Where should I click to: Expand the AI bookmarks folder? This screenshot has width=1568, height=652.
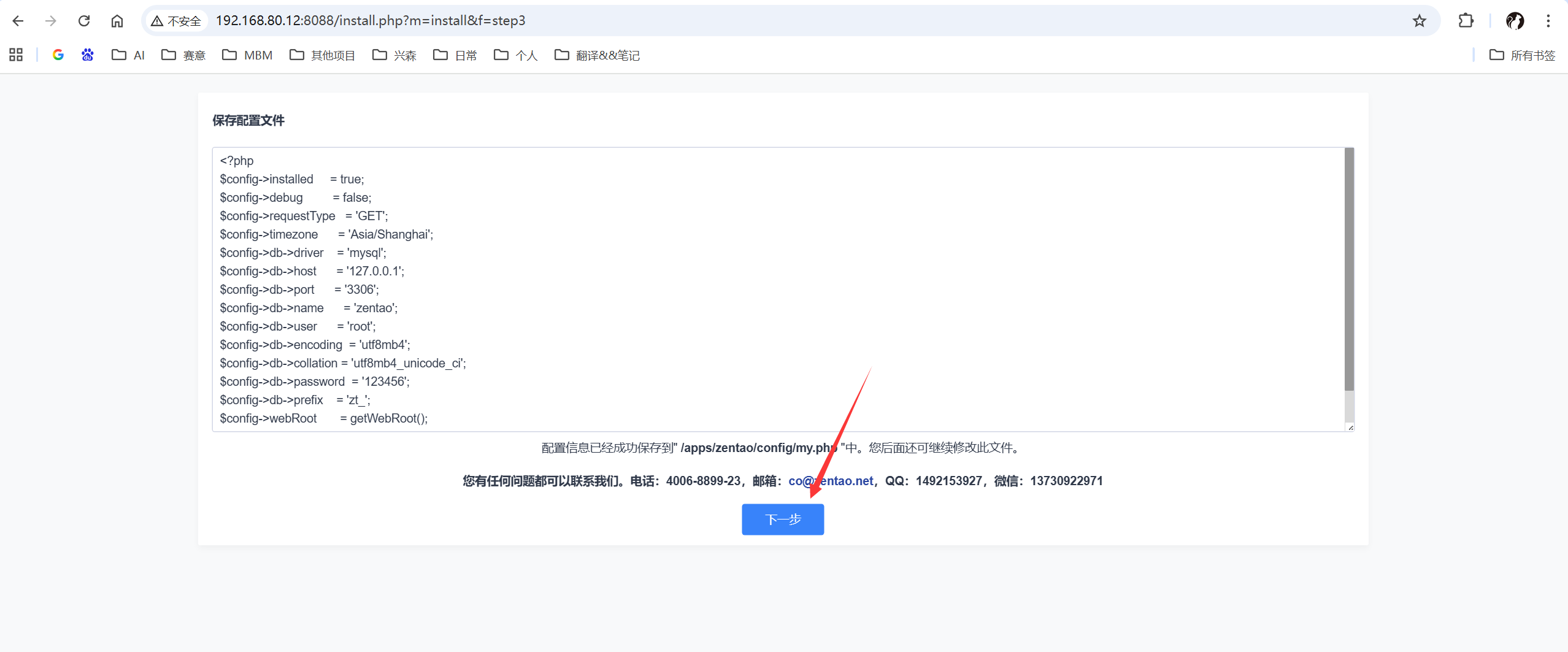(x=128, y=55)
